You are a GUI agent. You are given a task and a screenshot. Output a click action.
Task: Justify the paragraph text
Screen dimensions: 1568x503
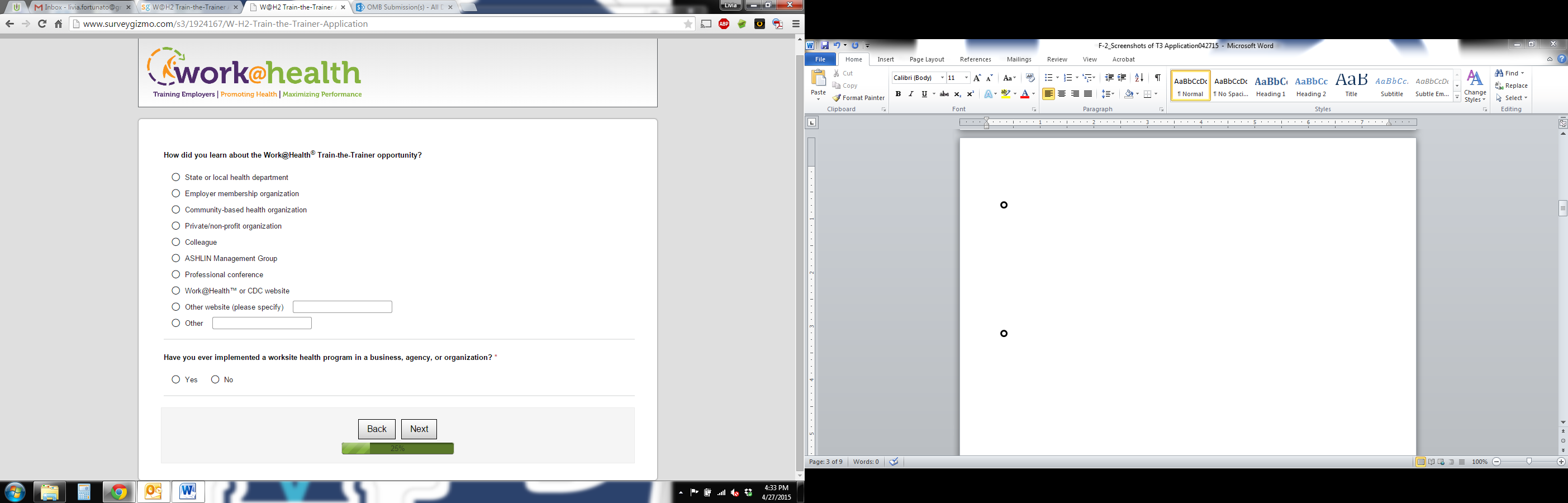tap(1088, 94)
